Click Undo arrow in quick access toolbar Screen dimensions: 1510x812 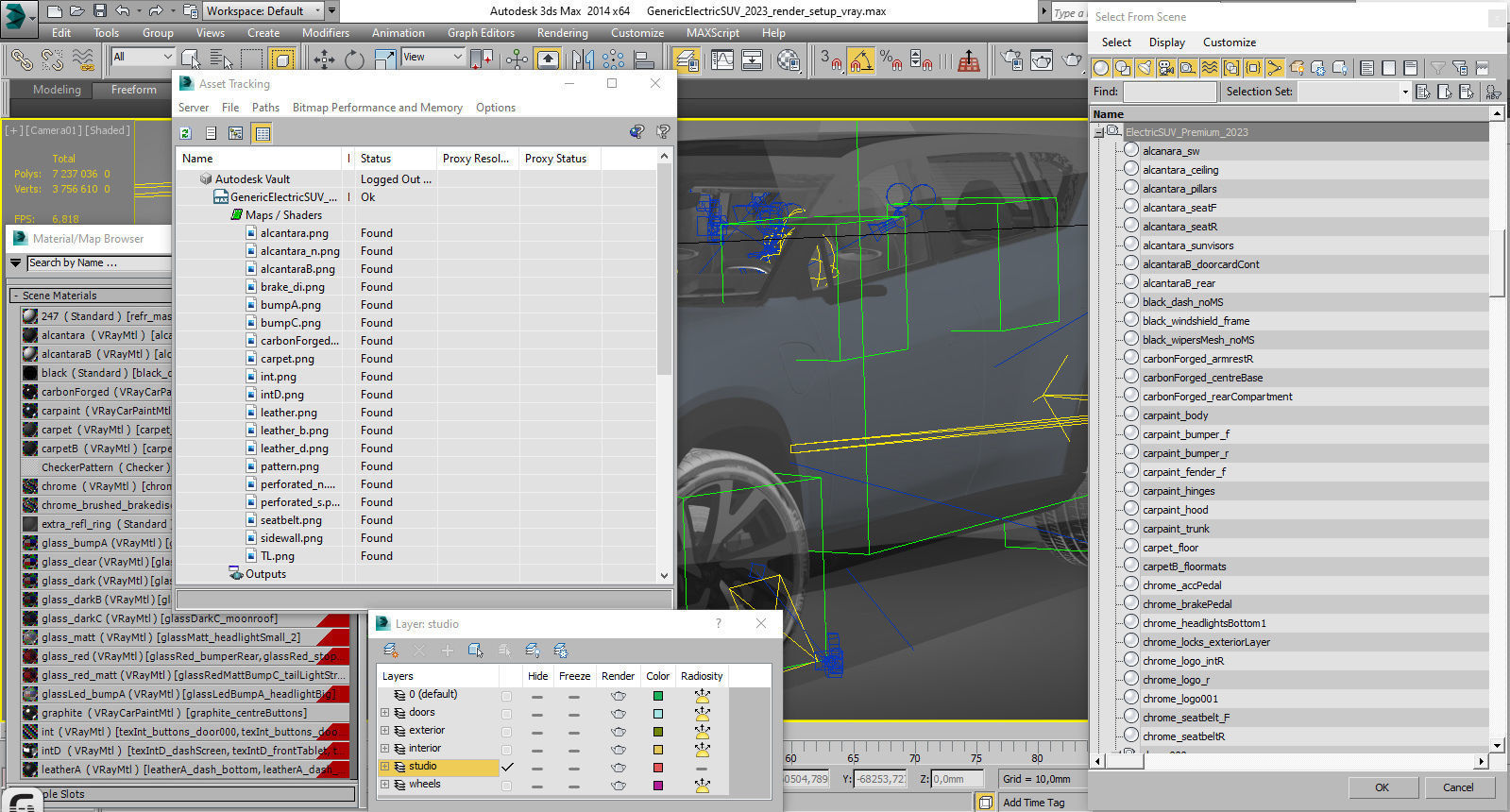coord(123,11)
